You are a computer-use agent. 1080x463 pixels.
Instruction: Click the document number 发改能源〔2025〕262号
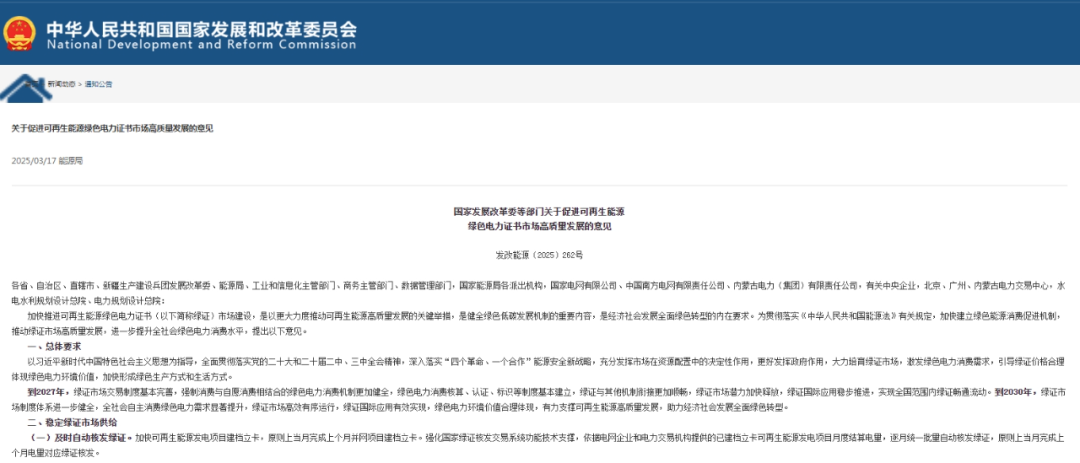point(539,256)
